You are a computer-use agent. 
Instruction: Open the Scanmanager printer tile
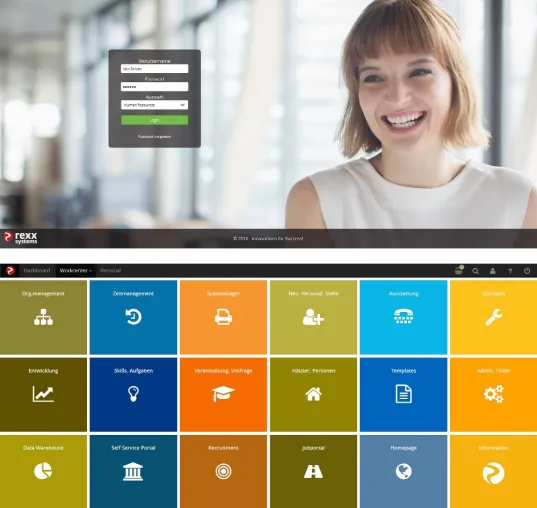click(223, 317)
